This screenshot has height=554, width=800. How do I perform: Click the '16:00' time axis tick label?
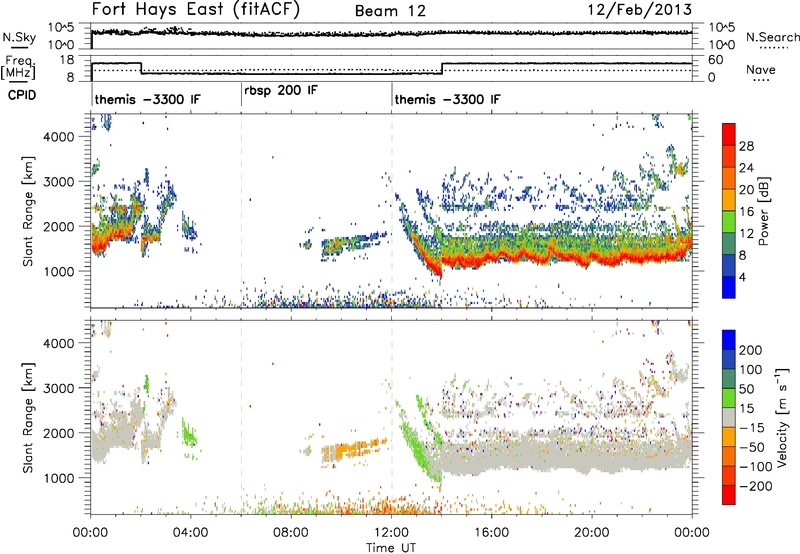491,532
